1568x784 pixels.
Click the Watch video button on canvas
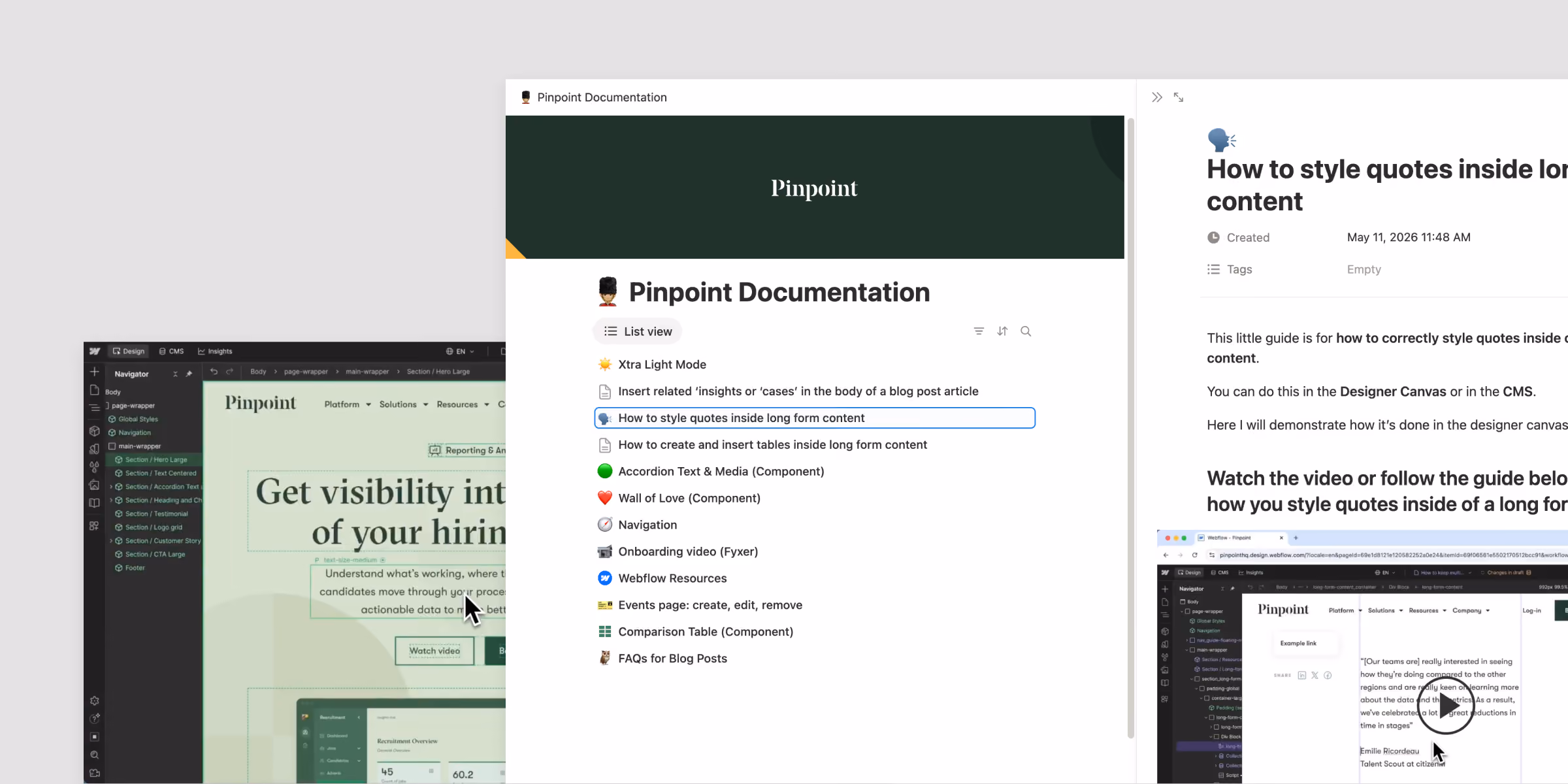click(434, 651)
